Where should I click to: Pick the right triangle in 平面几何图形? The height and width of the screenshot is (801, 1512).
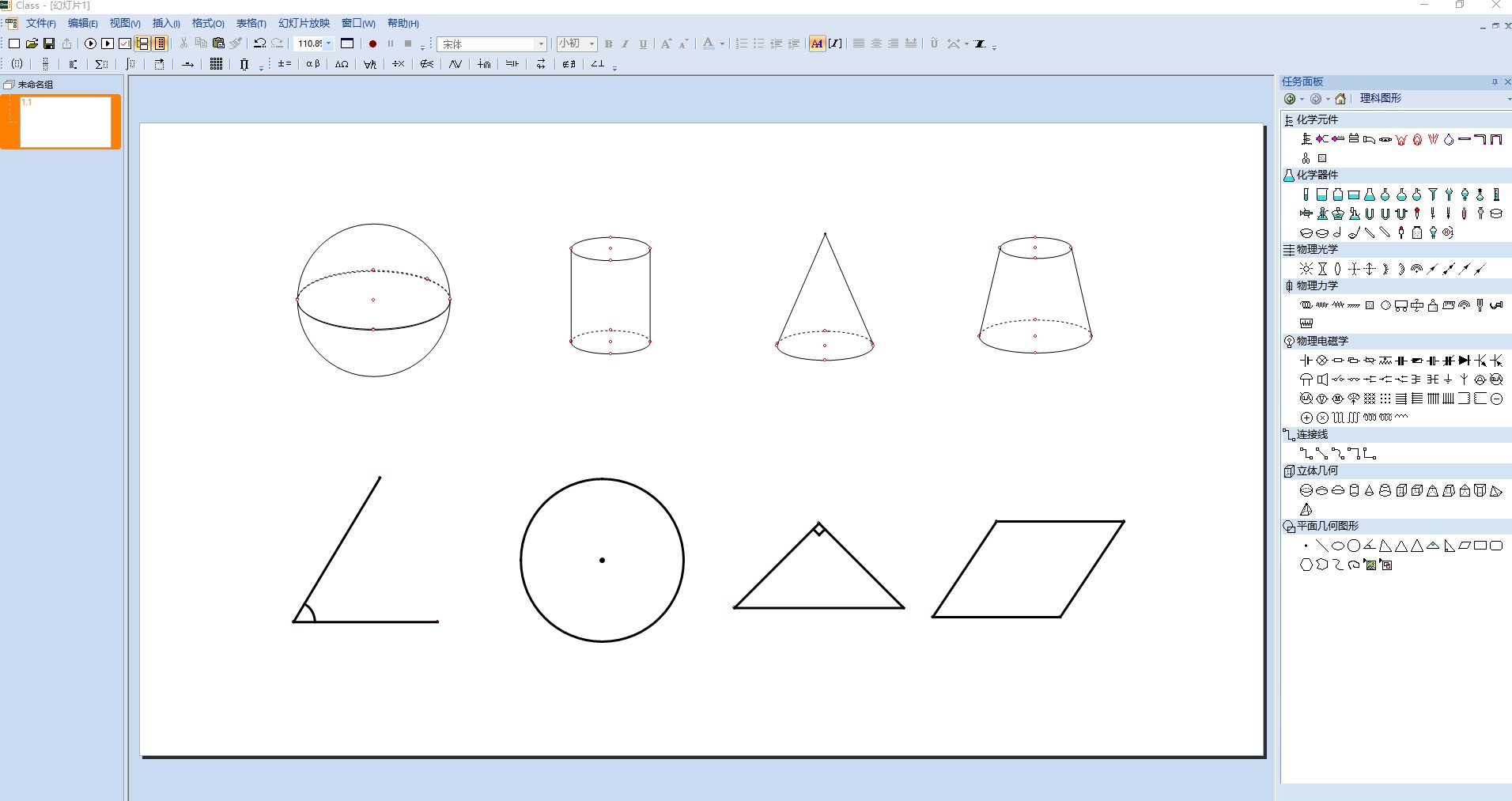pos(1449,546)
